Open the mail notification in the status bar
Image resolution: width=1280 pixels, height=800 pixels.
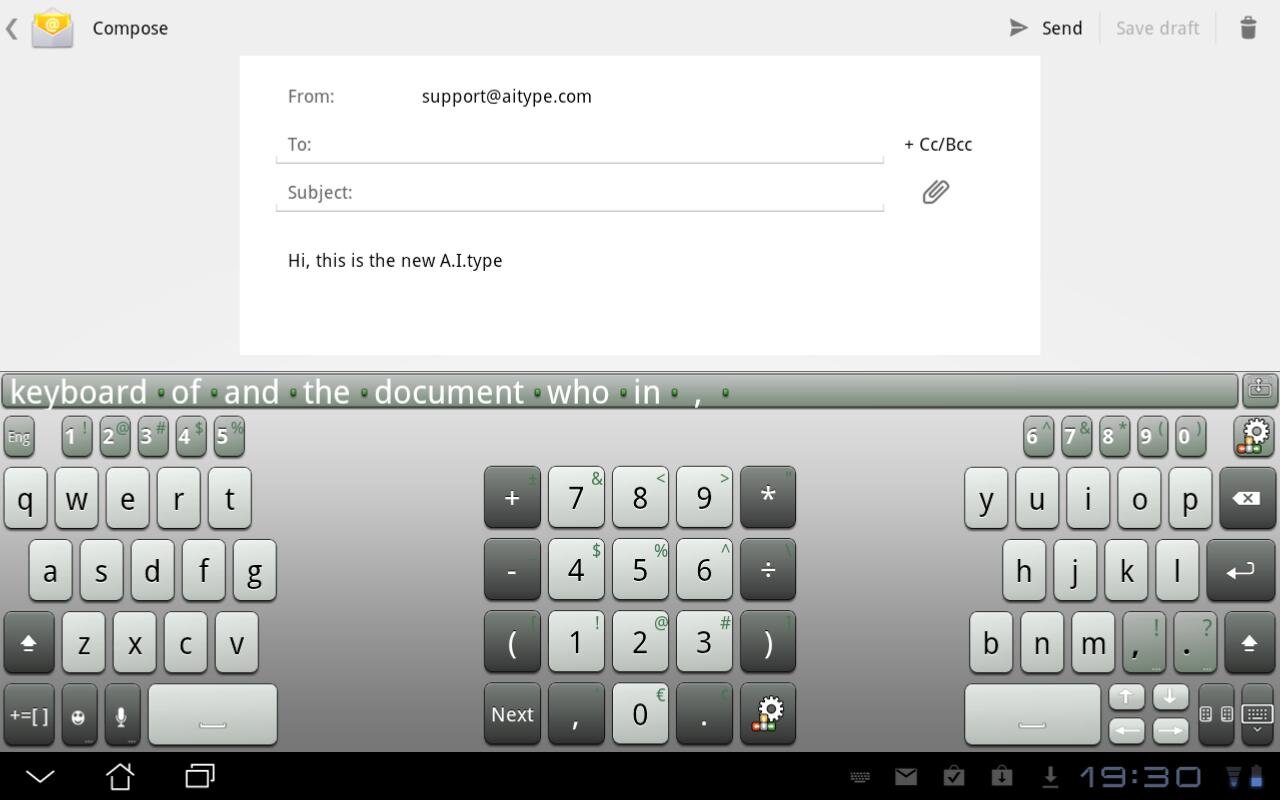click(906, 776)
